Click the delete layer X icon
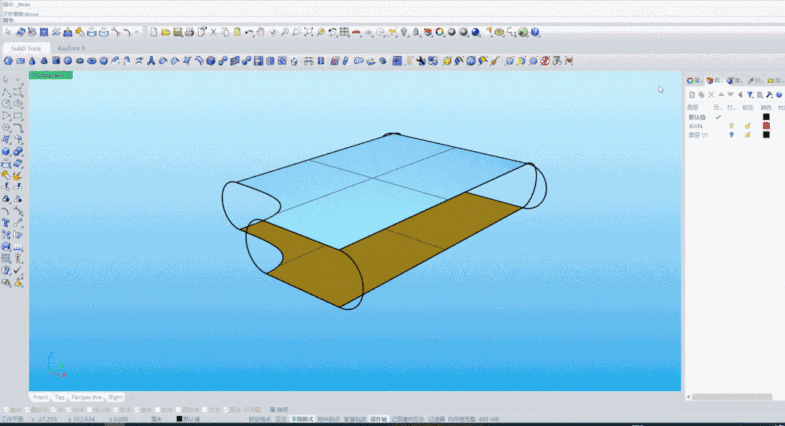785x426 pixels. tap(712, 95)
